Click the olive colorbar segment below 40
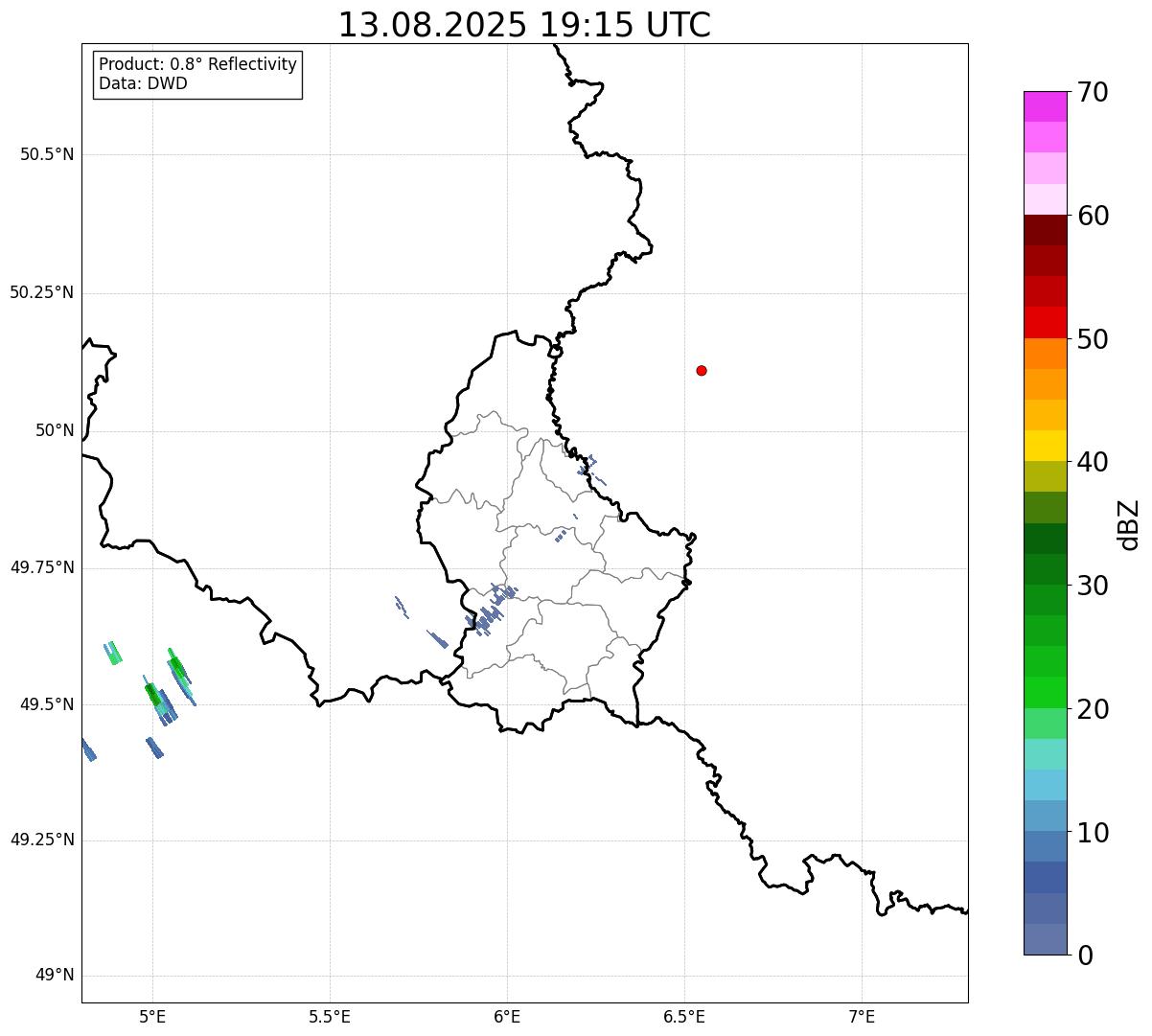 click(x=1045, y=476)
